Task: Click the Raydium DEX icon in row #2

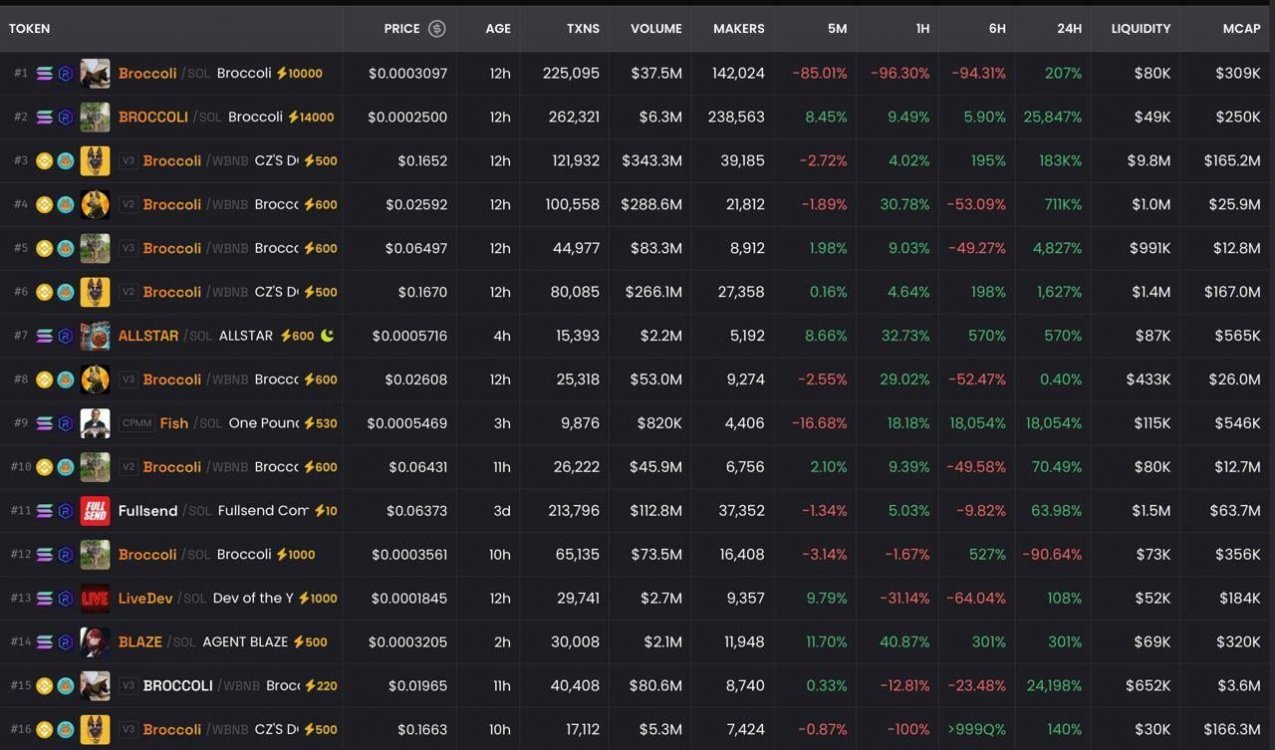Action: (x=65, y=118)
